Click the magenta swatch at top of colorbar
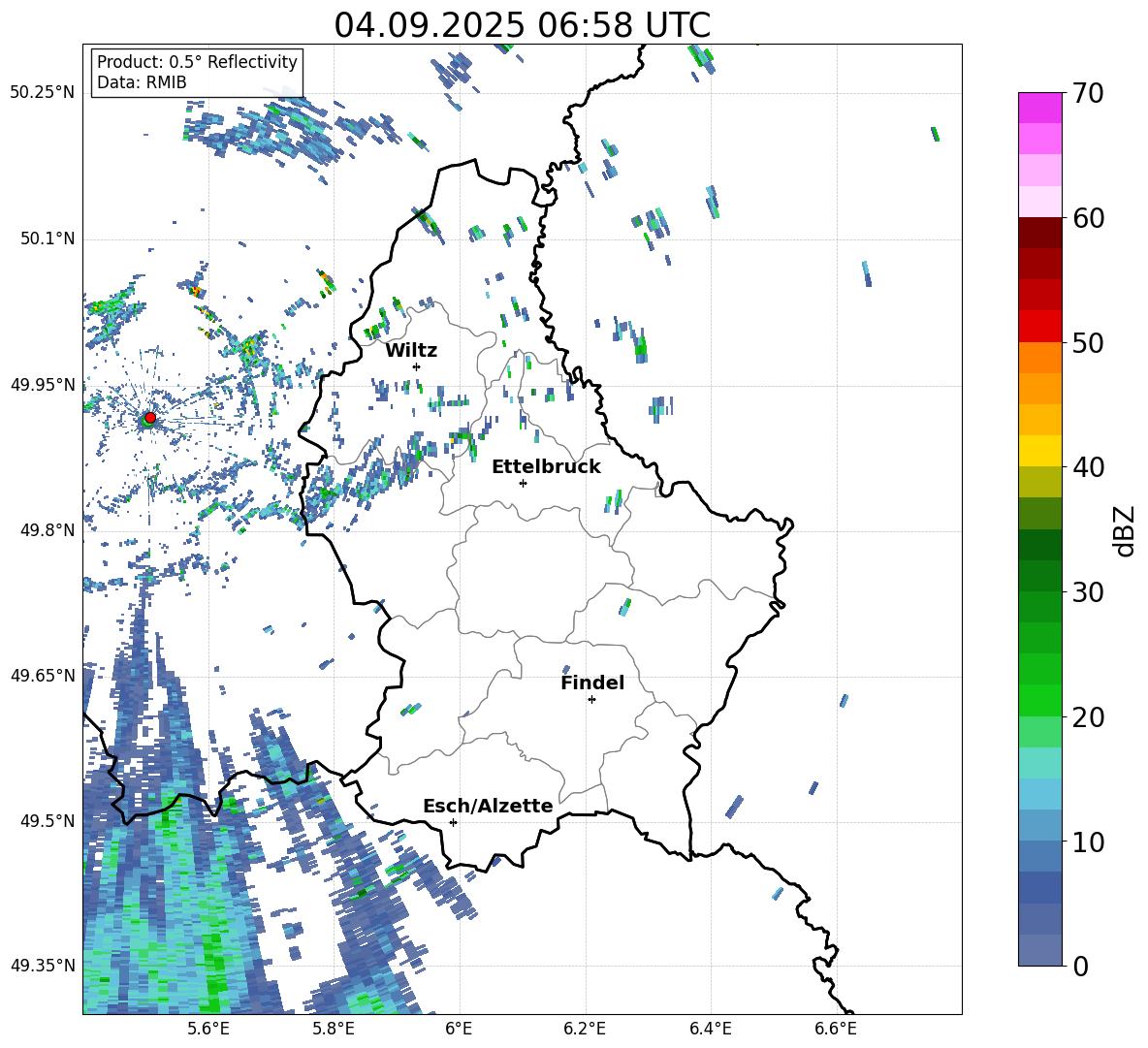The image size is (1148, 1048). pyautogui.click(x=1039, y=108)
